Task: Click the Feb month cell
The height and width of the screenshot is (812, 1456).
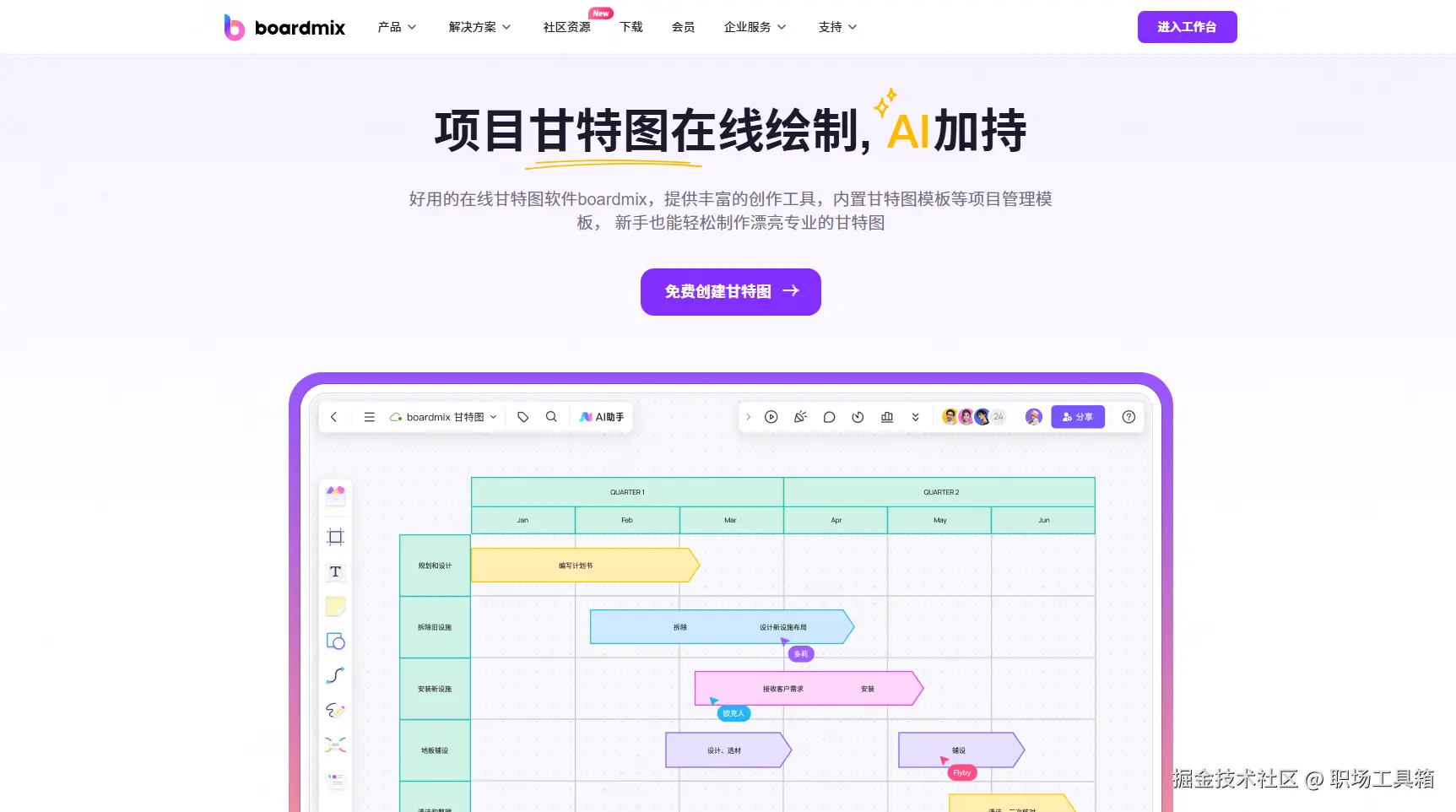Action: coord(627,520)
